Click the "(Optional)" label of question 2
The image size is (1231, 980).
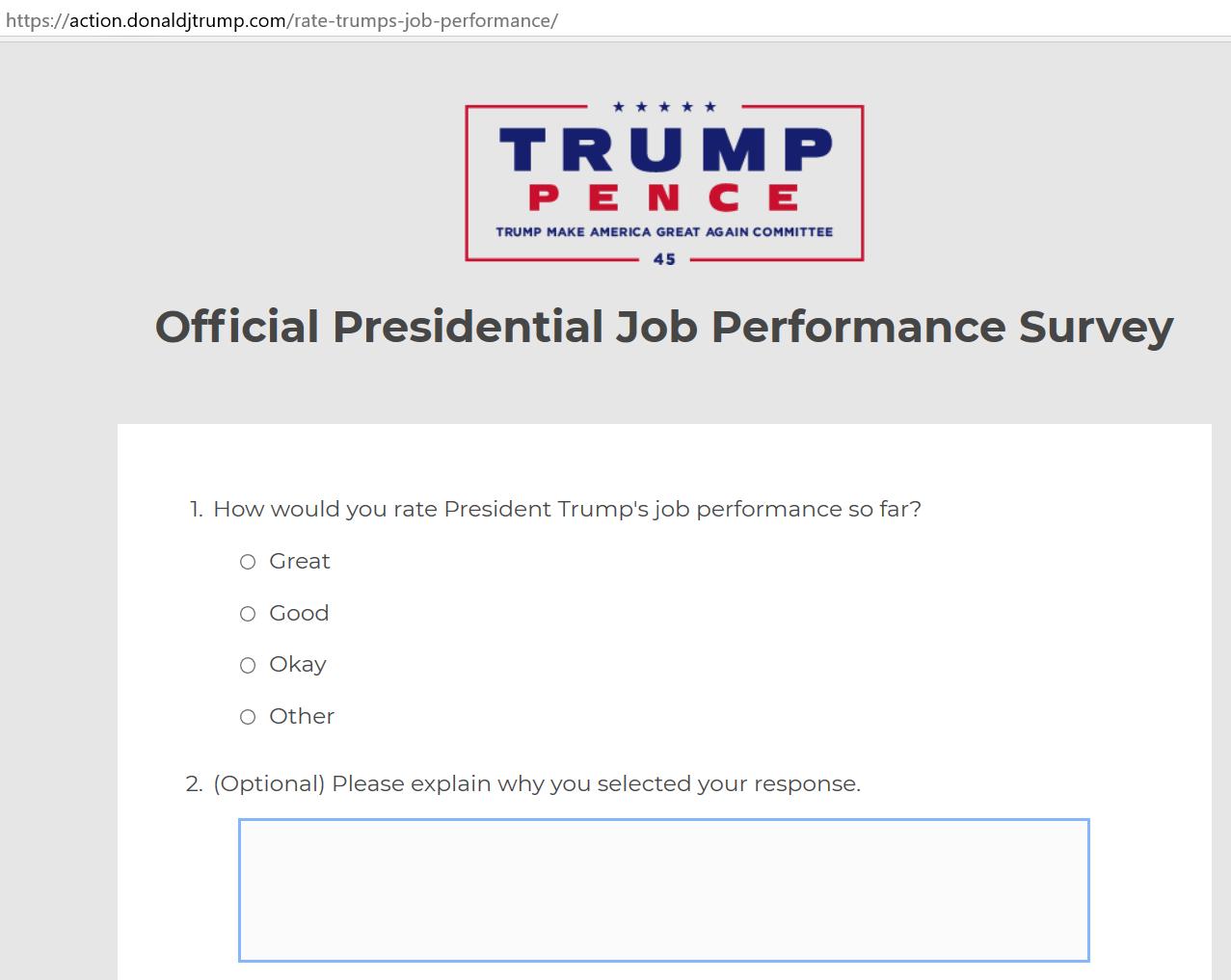[271, 783]
